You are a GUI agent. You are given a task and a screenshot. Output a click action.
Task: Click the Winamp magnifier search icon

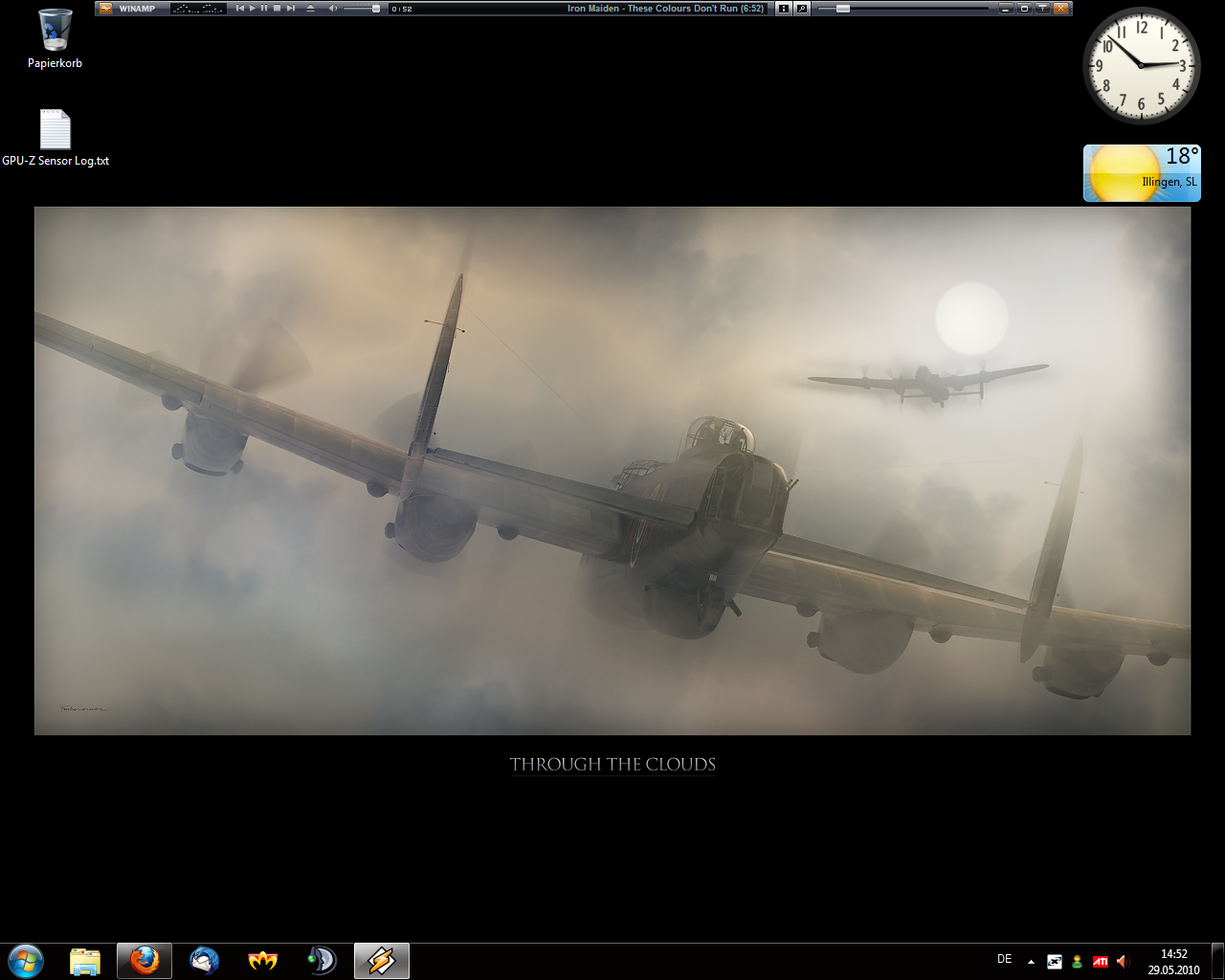[802, 8]
